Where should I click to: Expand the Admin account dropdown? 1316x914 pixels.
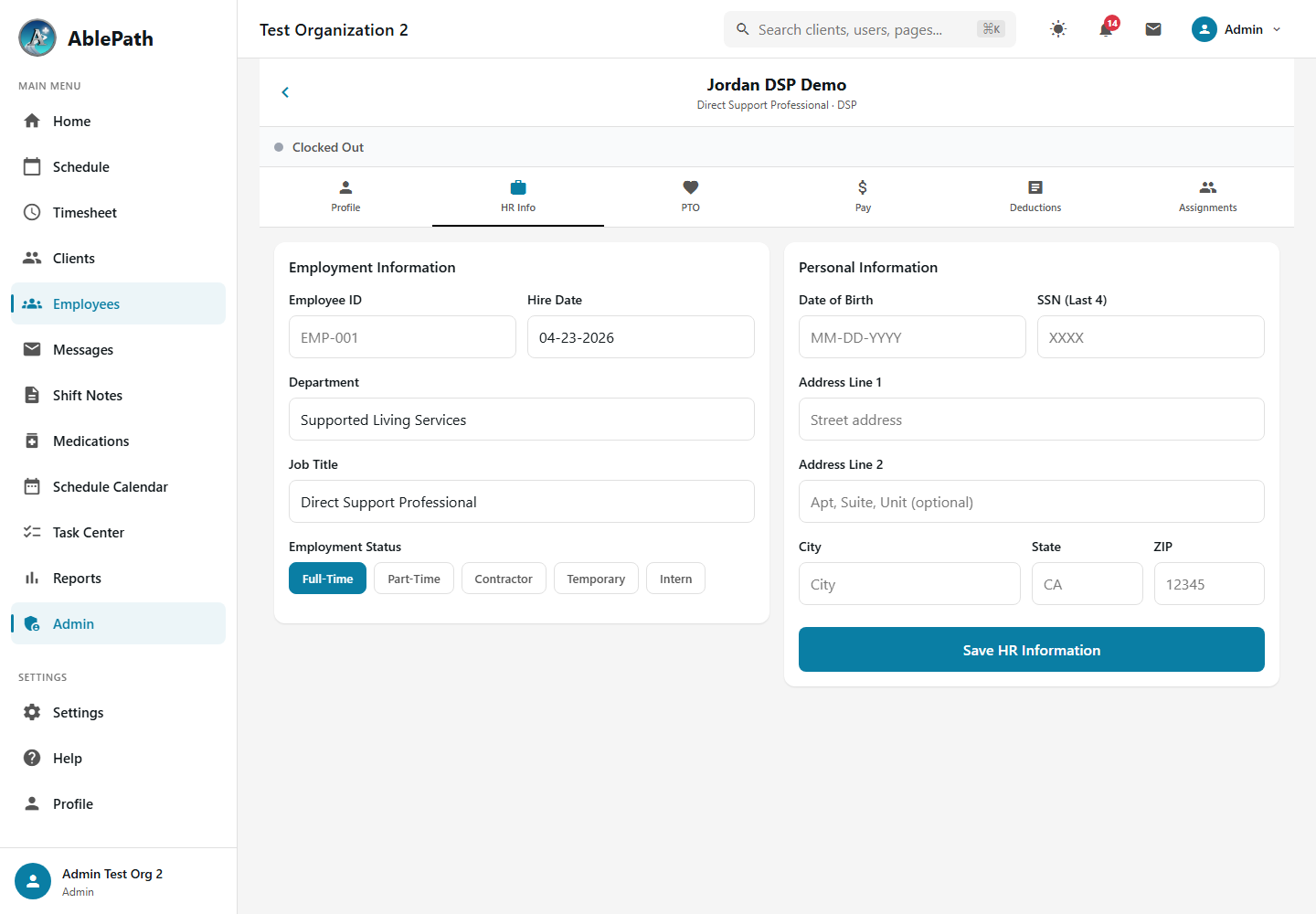pos(1236,29)
